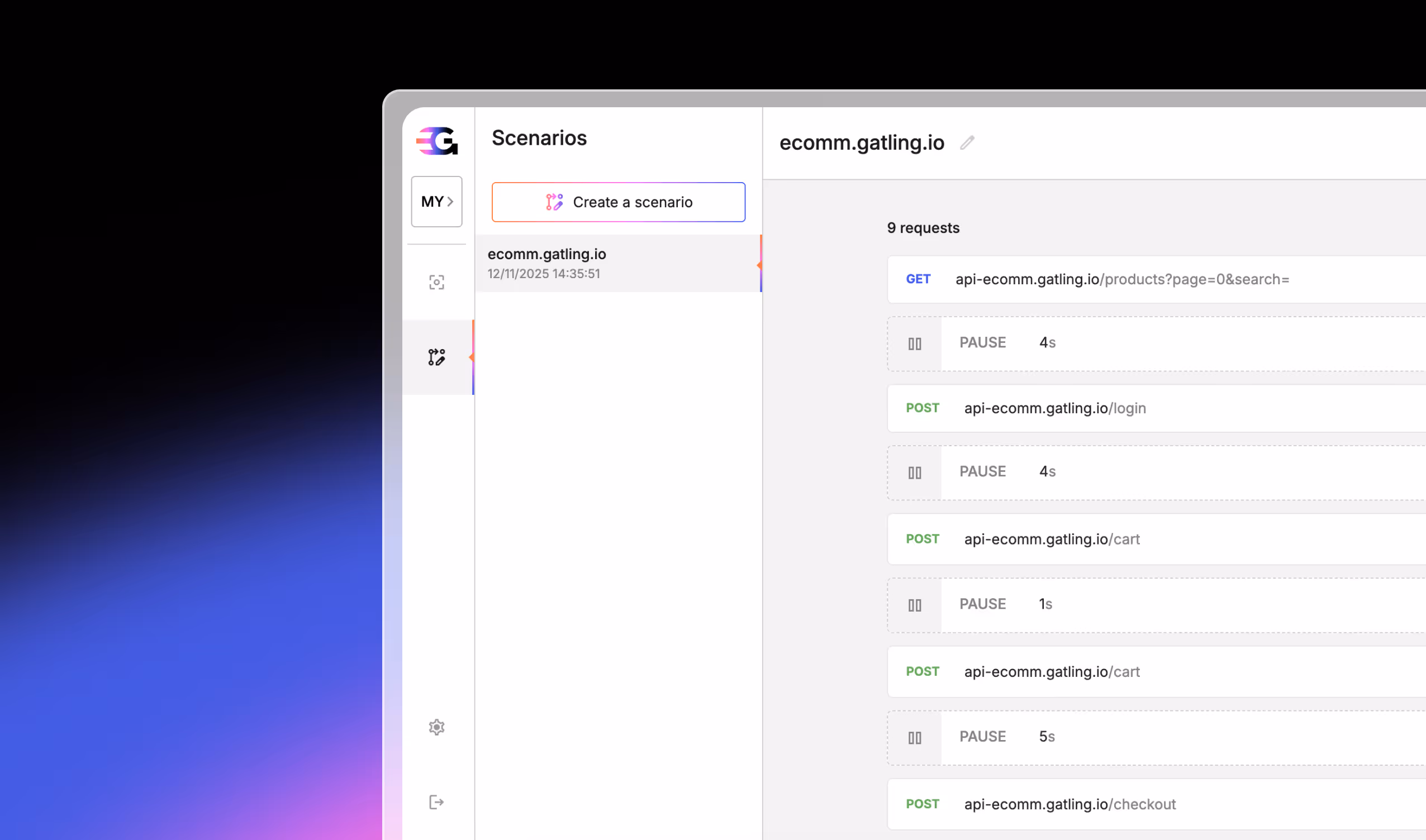Click pause icon on first 4s pause
This screenshot has height=840, width=1426.
click(x=915, y=343)
